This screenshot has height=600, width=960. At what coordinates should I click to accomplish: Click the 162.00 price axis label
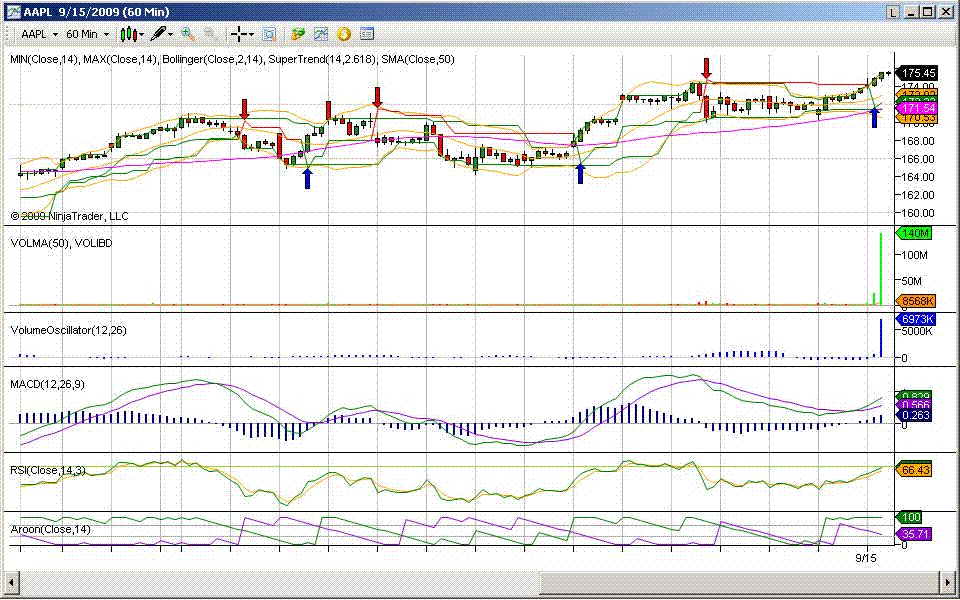[x=920, y=195]
